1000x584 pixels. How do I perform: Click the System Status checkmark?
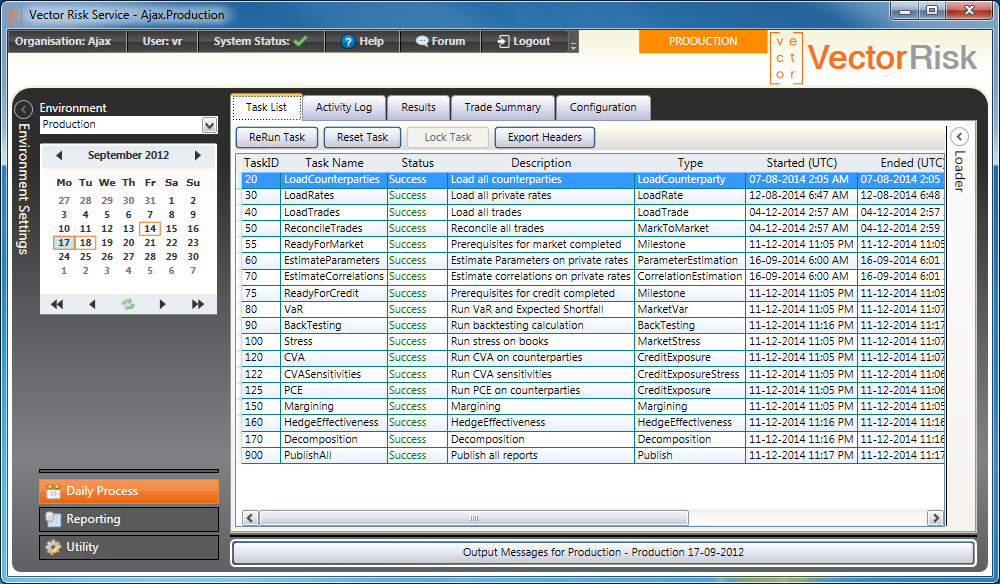300,41
